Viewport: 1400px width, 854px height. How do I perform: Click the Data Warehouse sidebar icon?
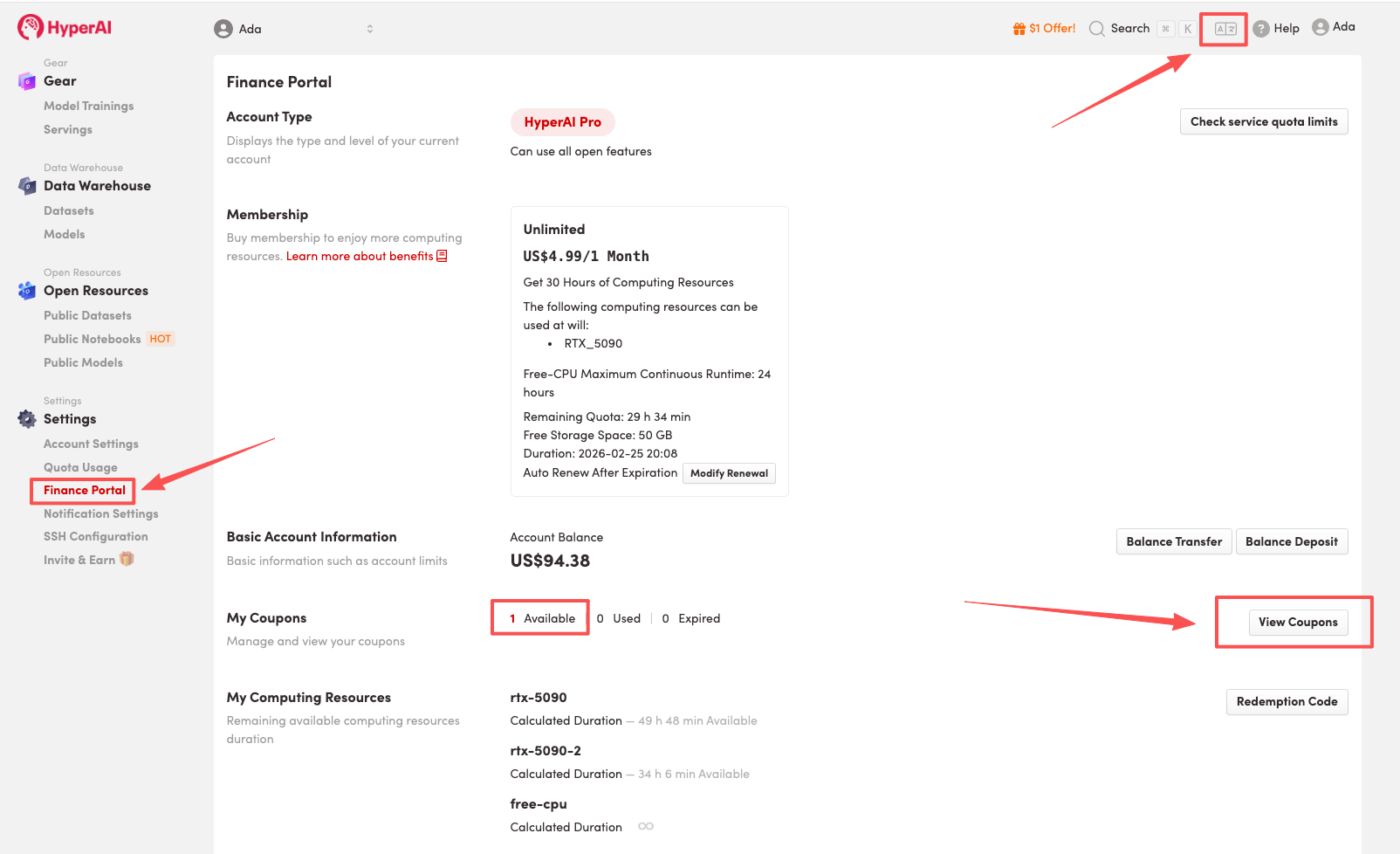[x=27, y=186]
